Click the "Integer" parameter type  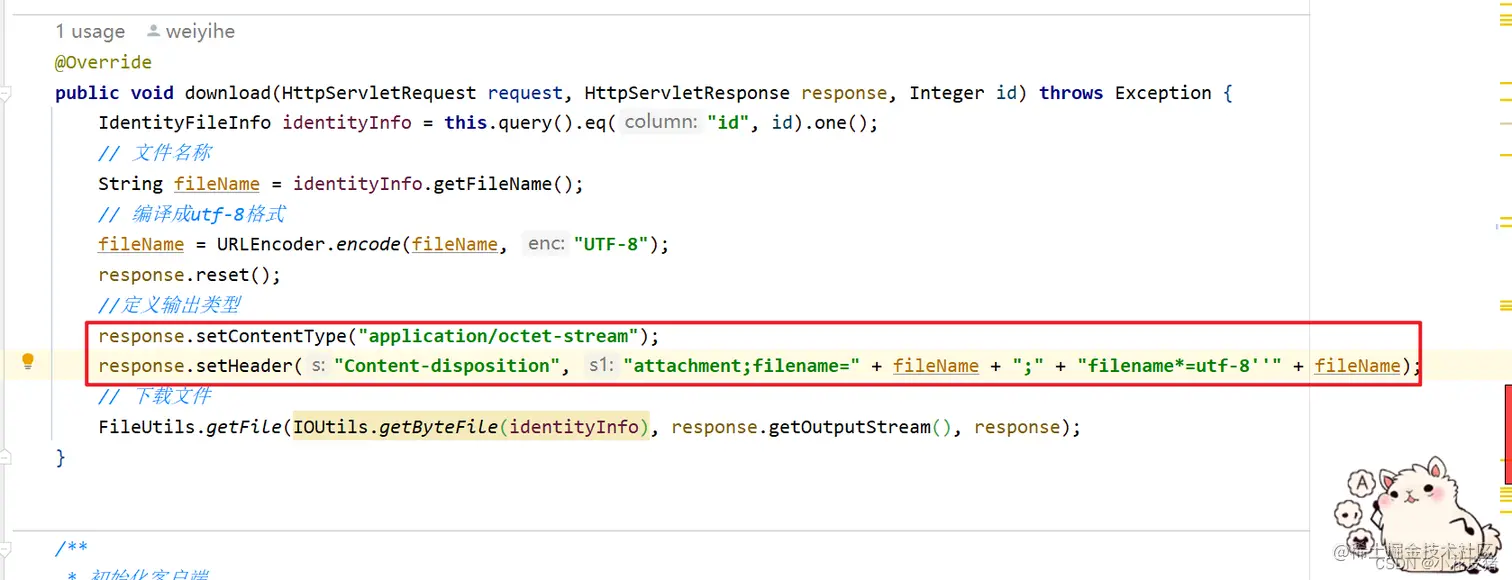[947, 93]
